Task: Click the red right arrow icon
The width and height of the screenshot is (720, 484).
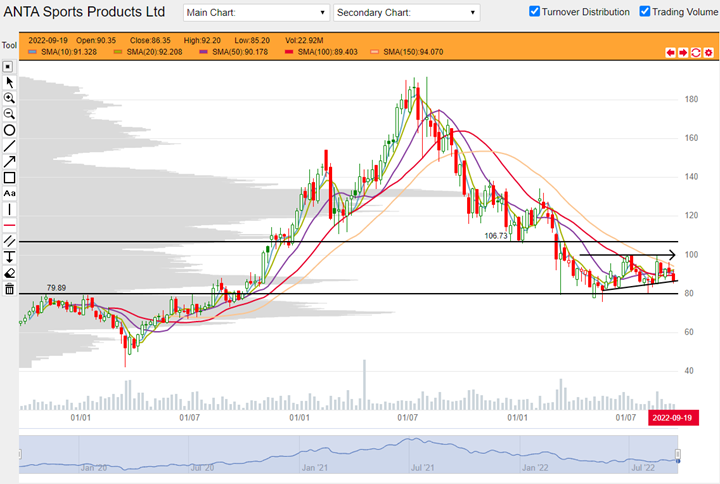Action: tap(683, 53)
